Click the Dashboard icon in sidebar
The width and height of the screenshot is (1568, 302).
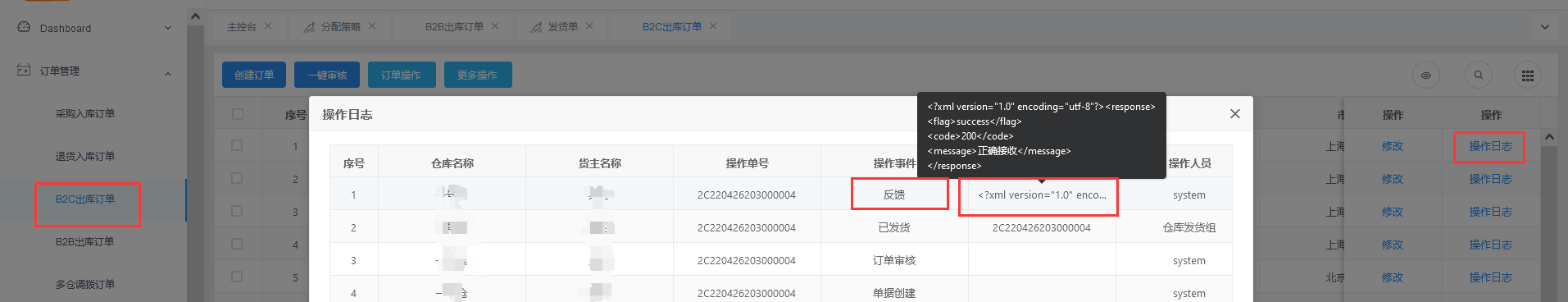(x=24, y=27)
